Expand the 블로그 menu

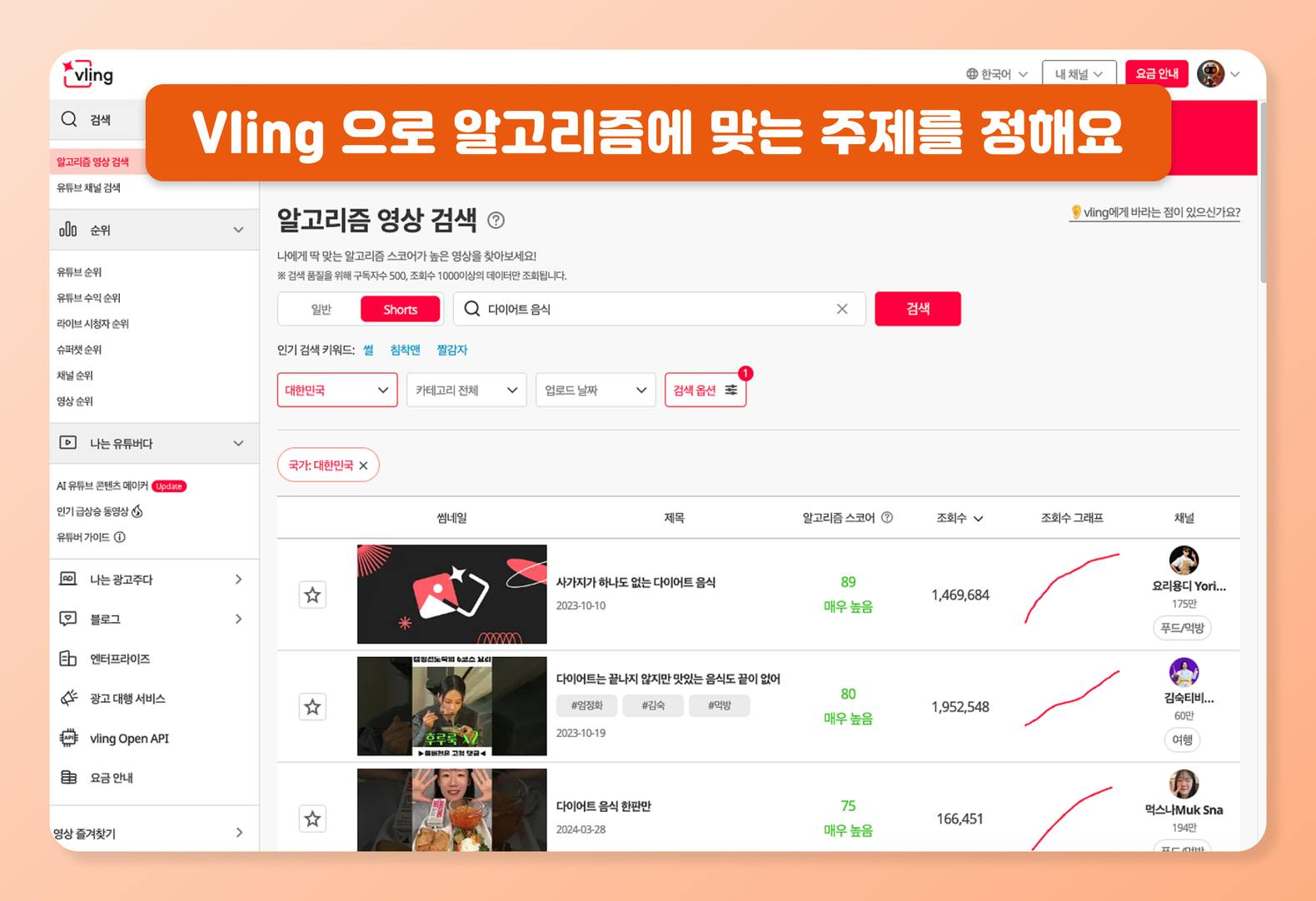point(238,619)
